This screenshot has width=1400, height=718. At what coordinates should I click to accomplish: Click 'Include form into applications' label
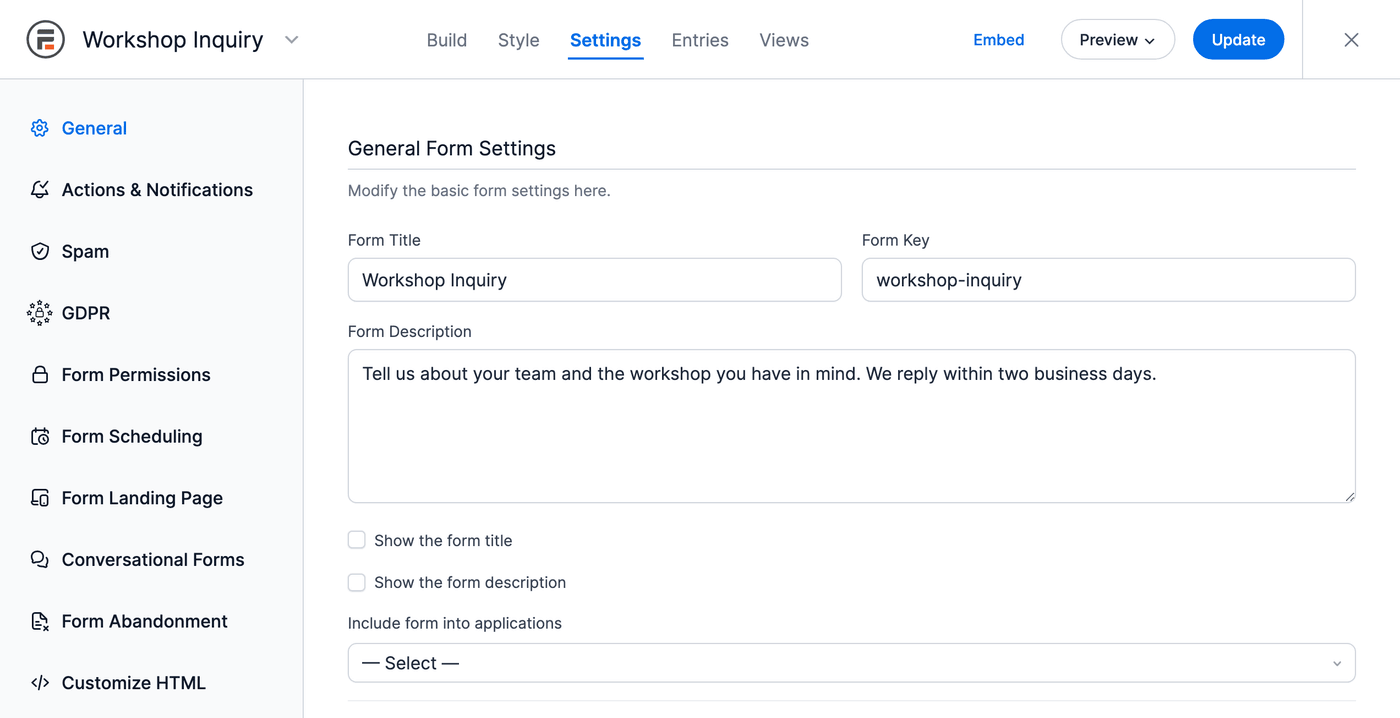coord(455,623)
